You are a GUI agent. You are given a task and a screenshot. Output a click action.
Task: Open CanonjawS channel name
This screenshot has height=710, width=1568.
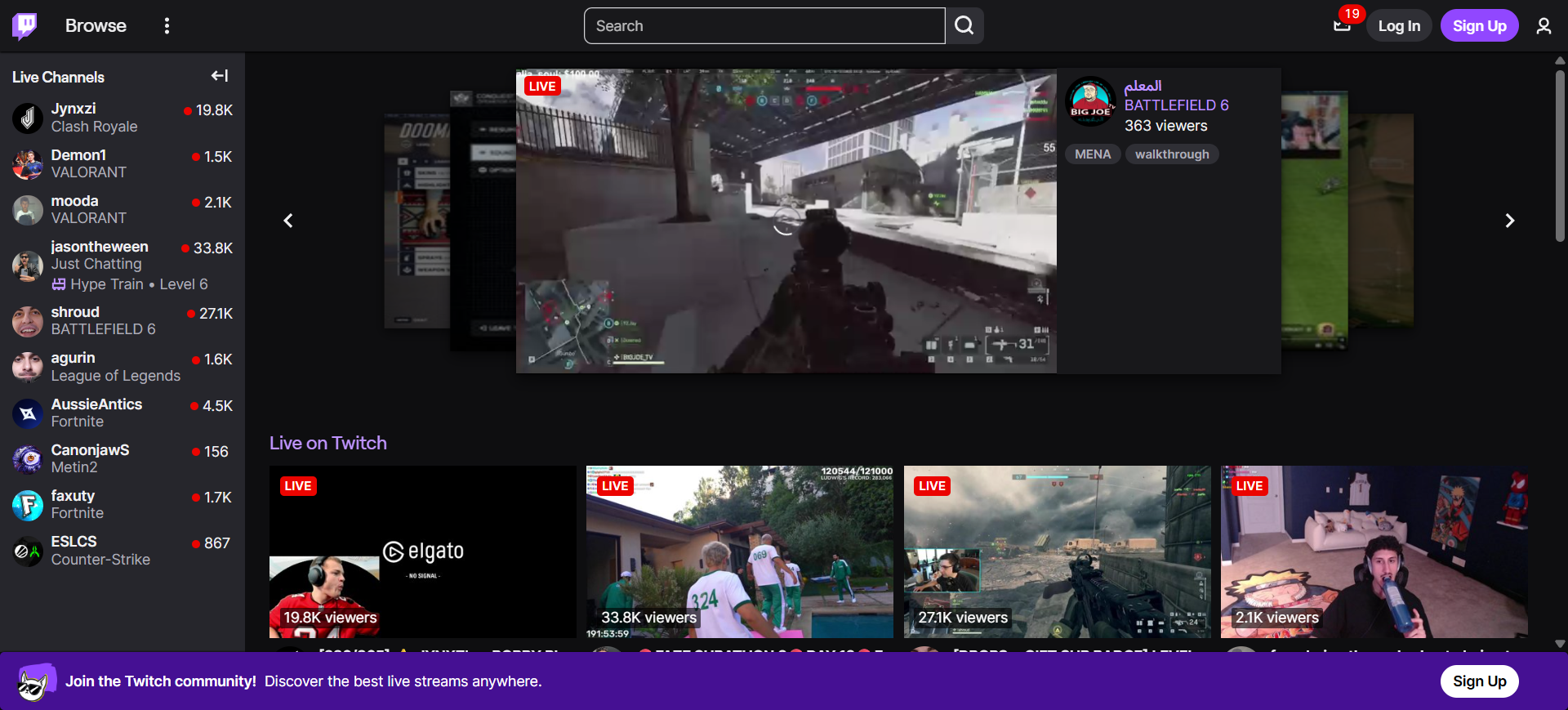[x=90, y=450]
